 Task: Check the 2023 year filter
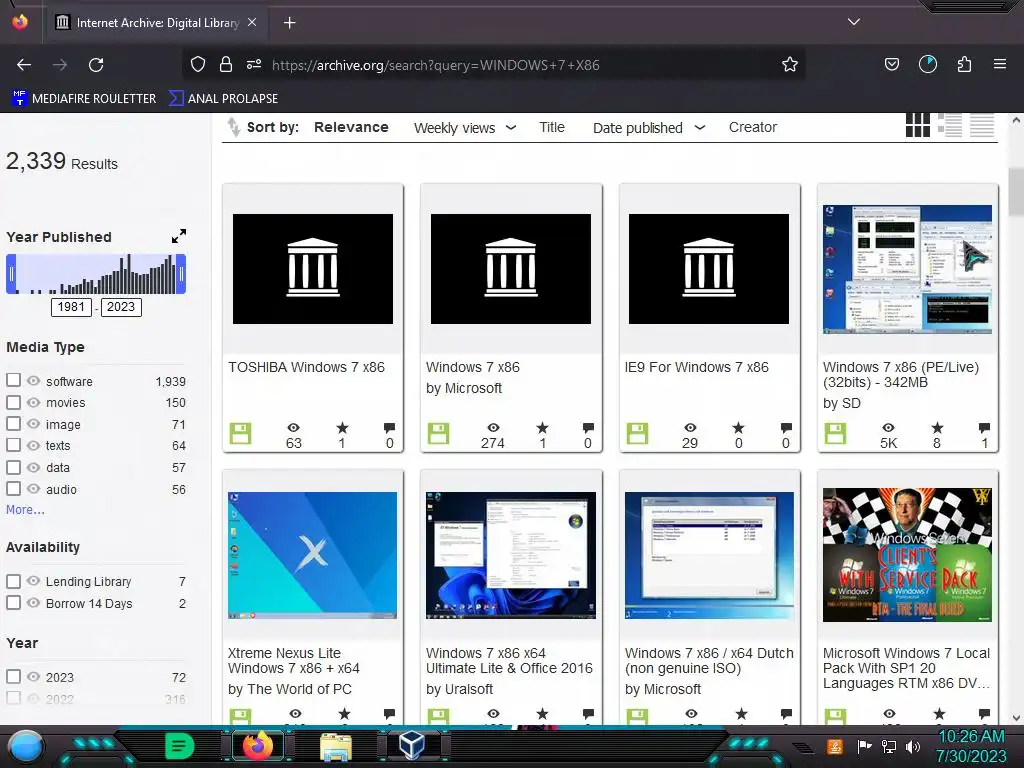13,677
